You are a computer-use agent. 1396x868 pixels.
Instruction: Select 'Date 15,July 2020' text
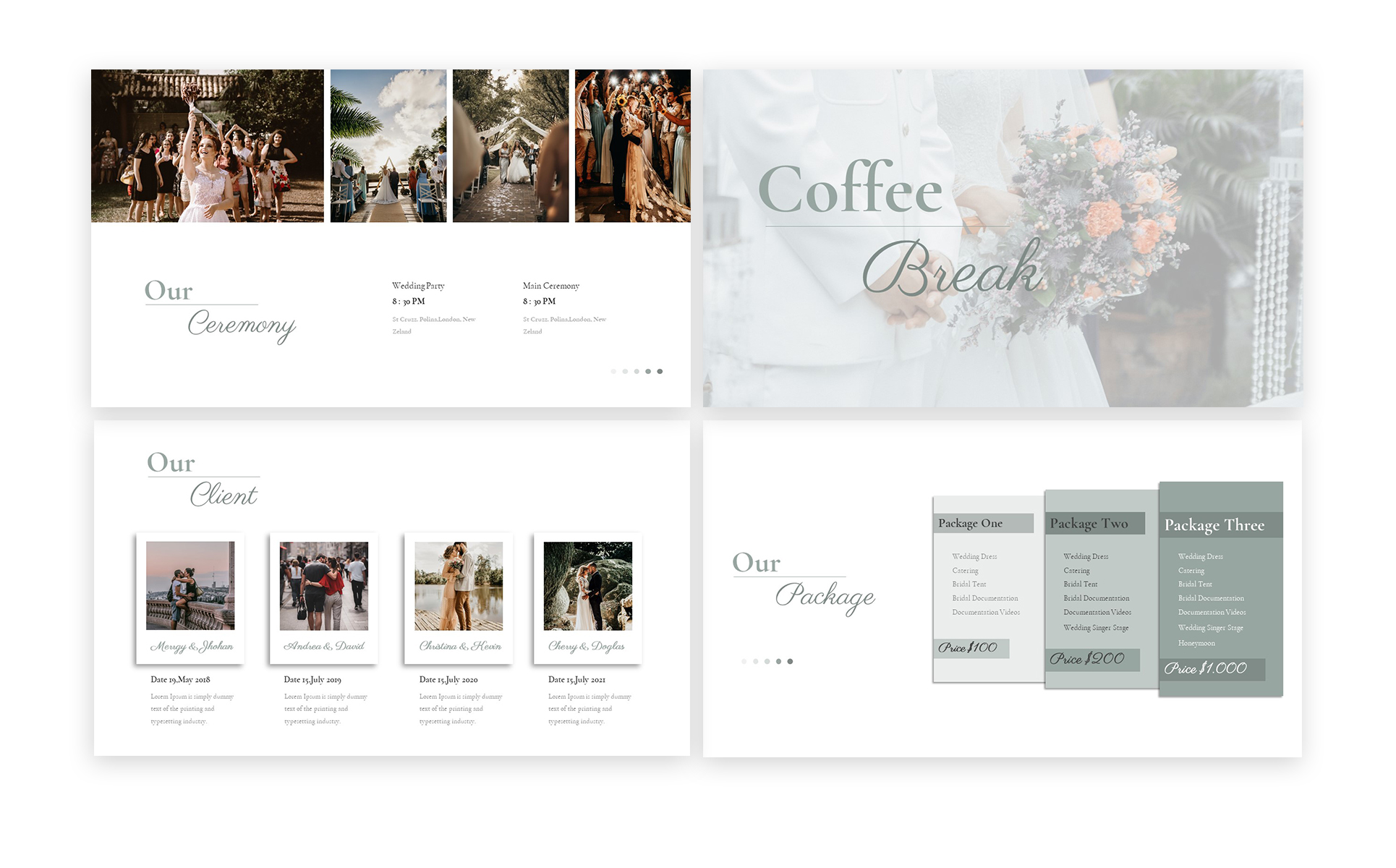click(448, 680)
